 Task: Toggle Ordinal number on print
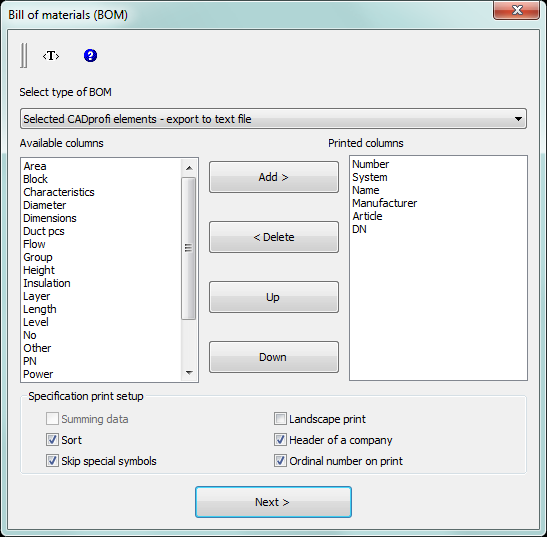[280, 461]
